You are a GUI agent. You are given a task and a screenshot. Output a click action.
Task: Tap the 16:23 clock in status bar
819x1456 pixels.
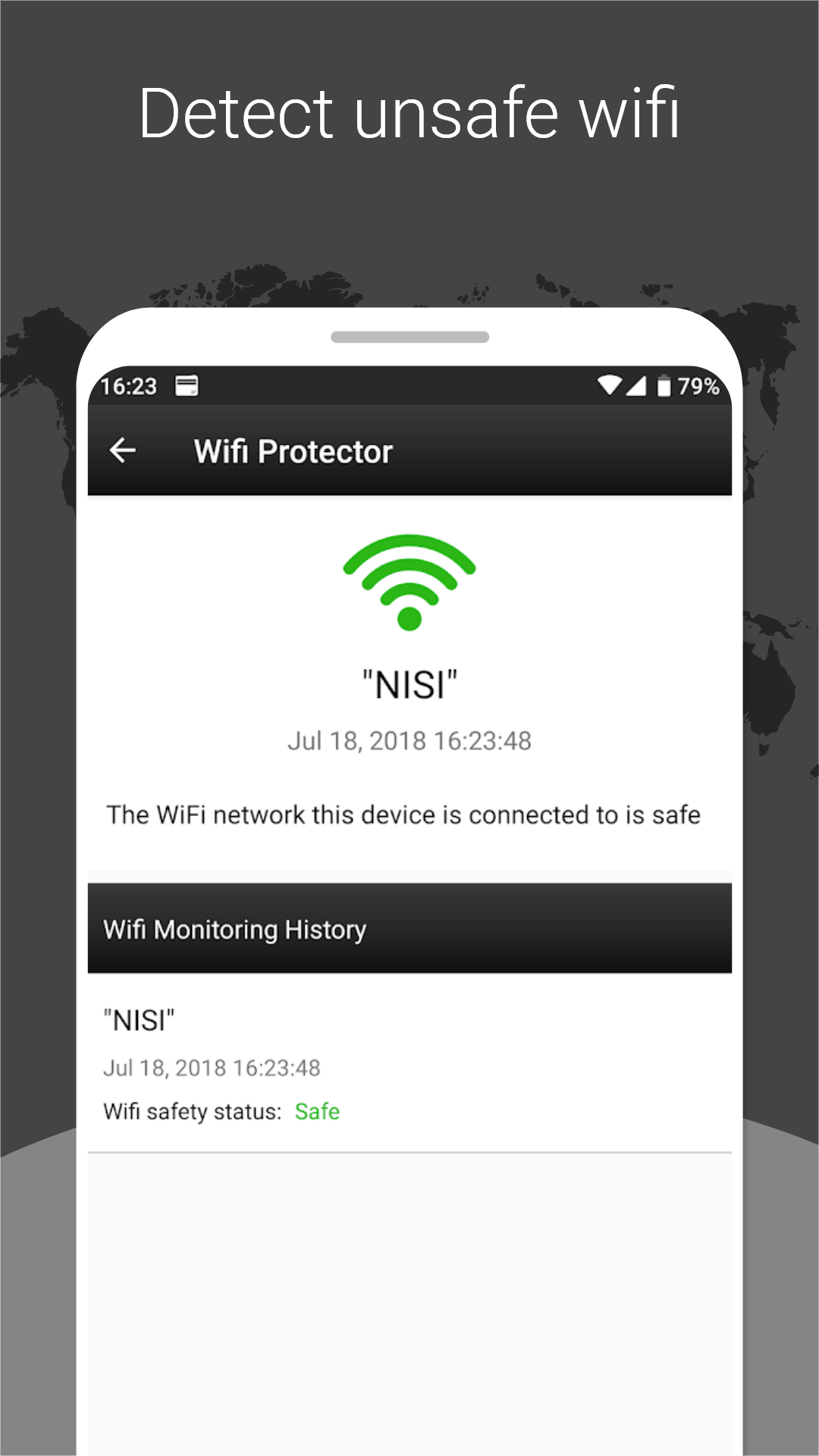[x=128, y=386]
